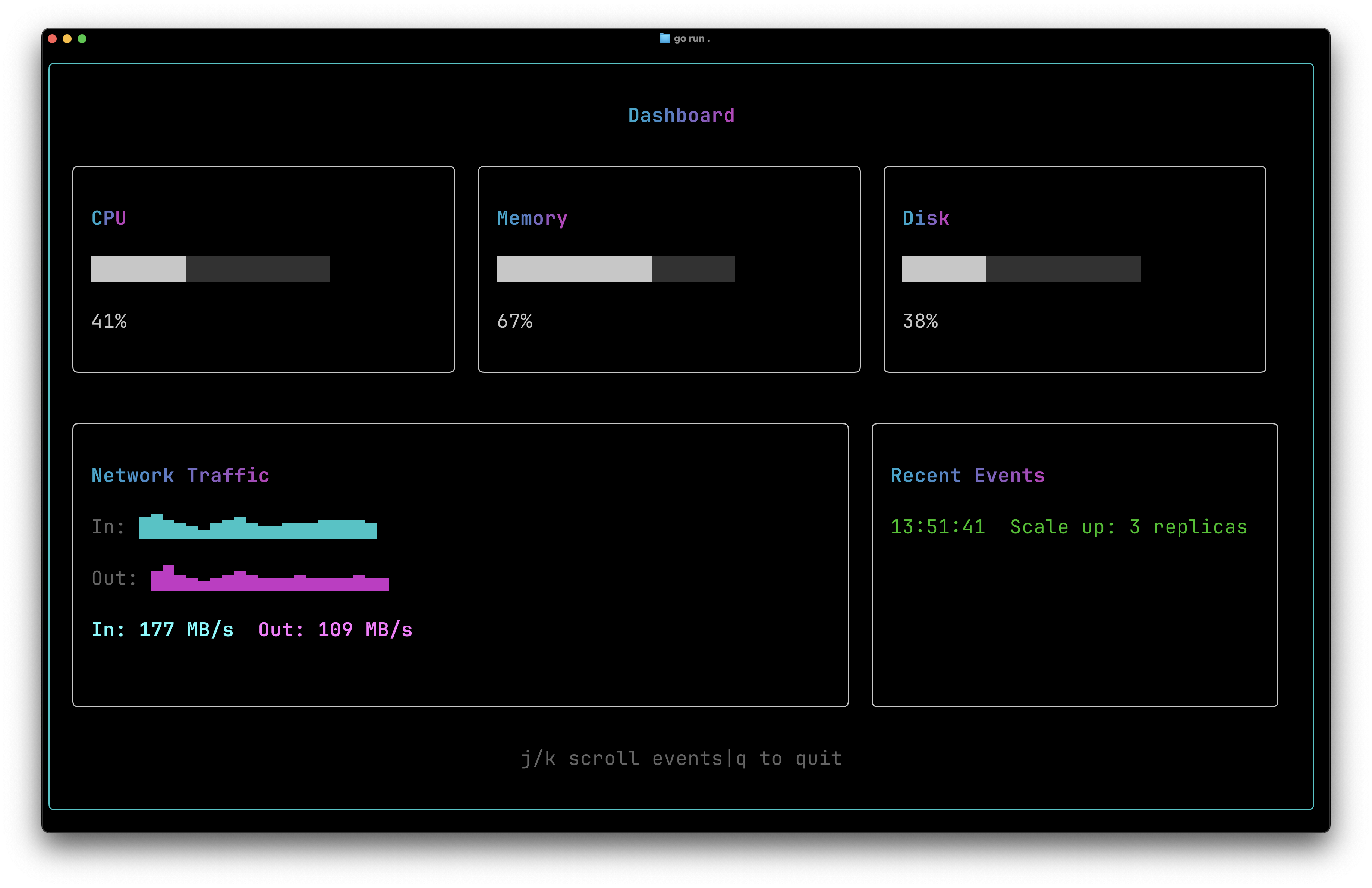Viewport: 1372px width, 888px height.
Task: Click the "j/k scroll events" hint
Action: (622, 758)
